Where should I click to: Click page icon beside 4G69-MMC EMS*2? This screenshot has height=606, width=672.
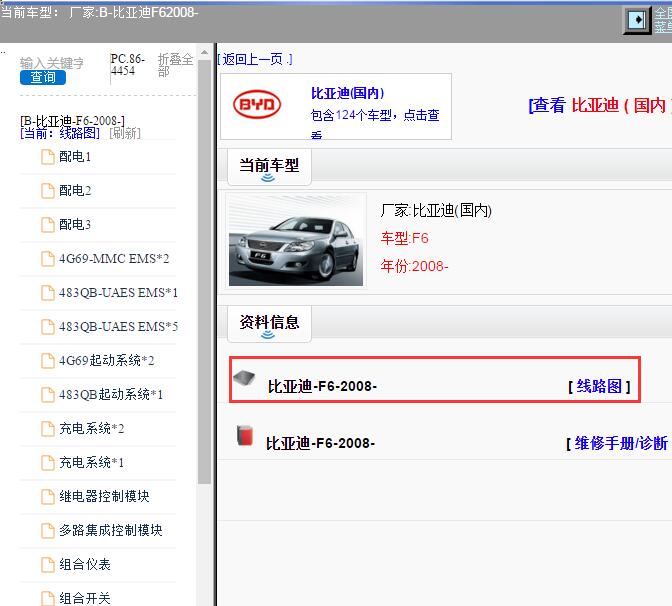48,259
